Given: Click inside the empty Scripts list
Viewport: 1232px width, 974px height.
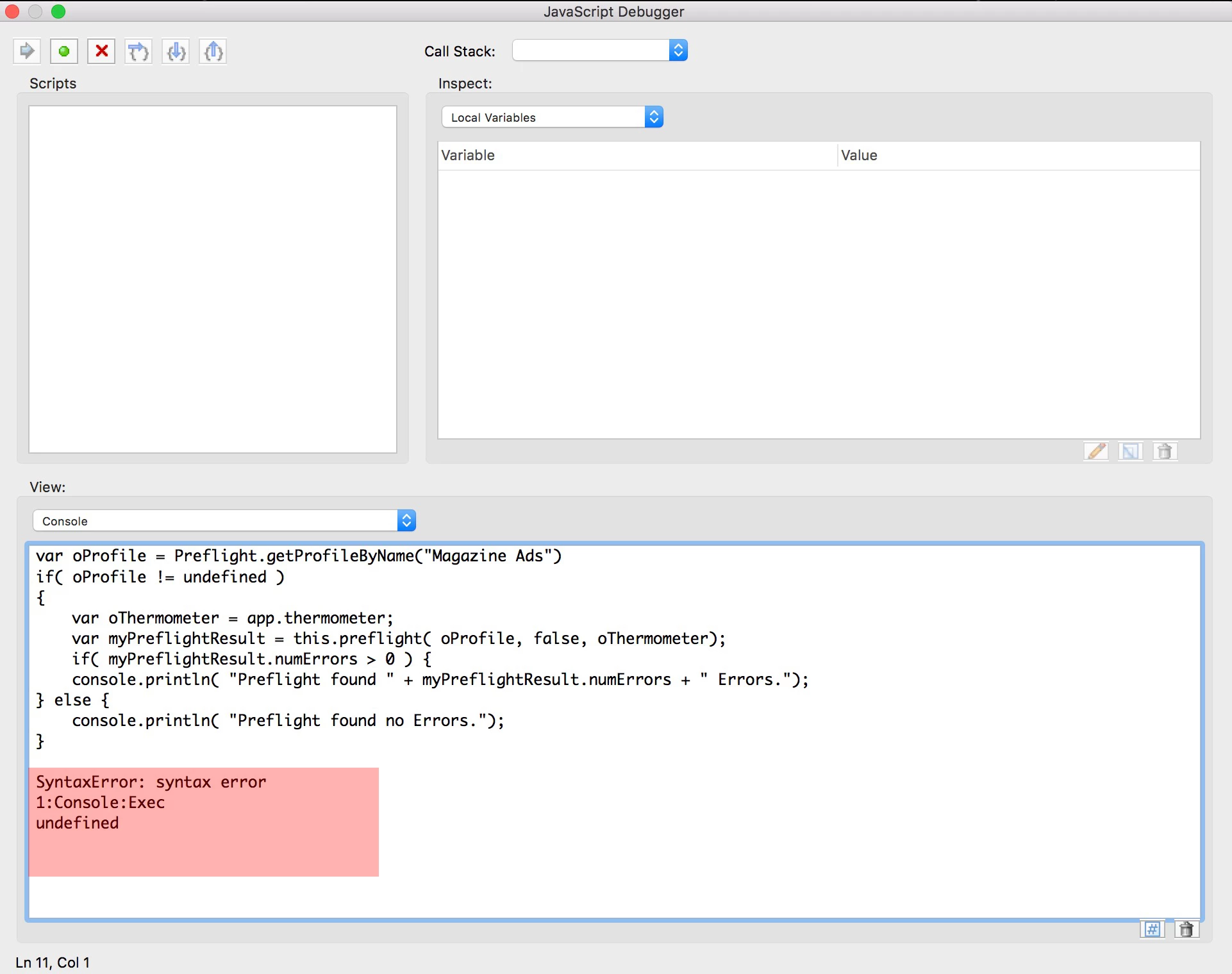Looking at the screenshot, I should click(x=212, y=279).
